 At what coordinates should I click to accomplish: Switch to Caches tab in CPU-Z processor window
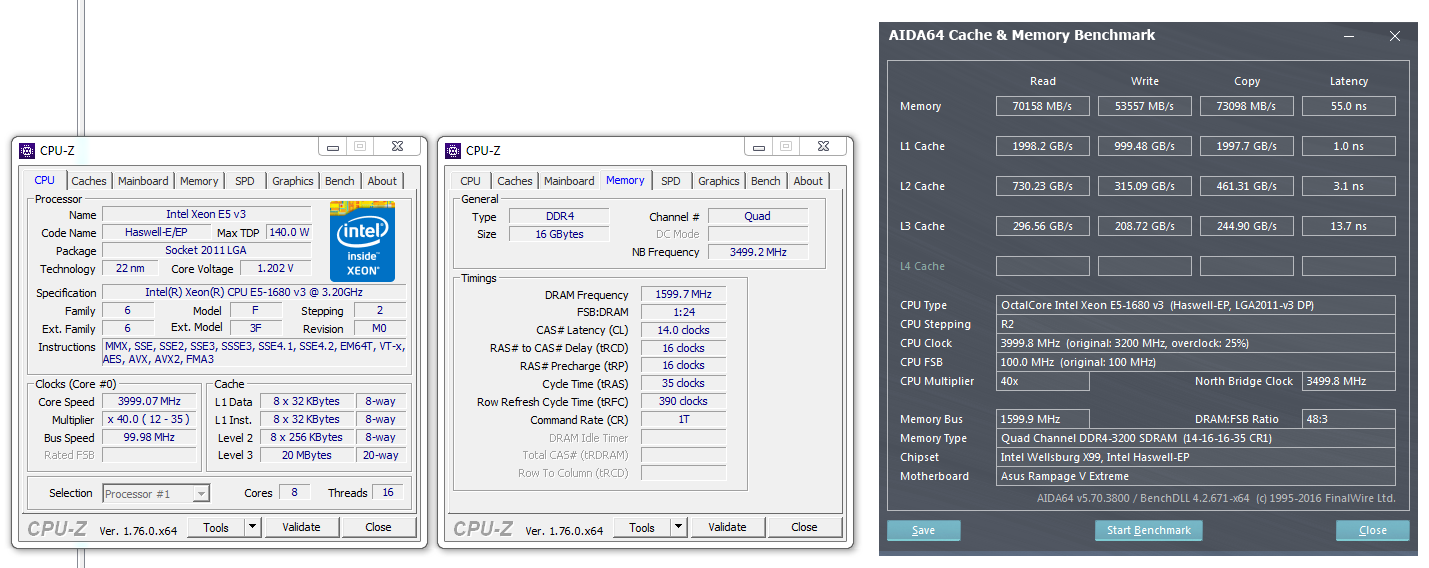pos(89,181)
